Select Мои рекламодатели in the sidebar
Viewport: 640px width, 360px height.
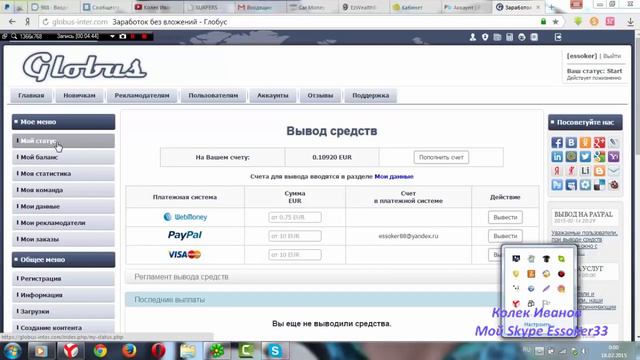(63, 223)
